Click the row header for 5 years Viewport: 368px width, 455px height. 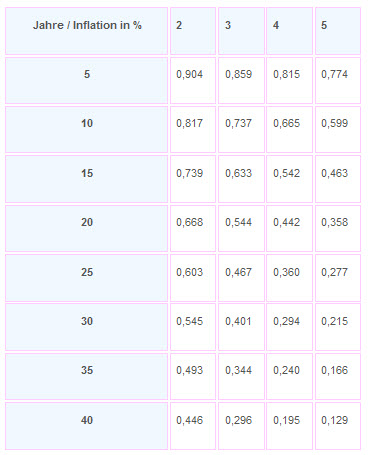(x=87, y=80)
